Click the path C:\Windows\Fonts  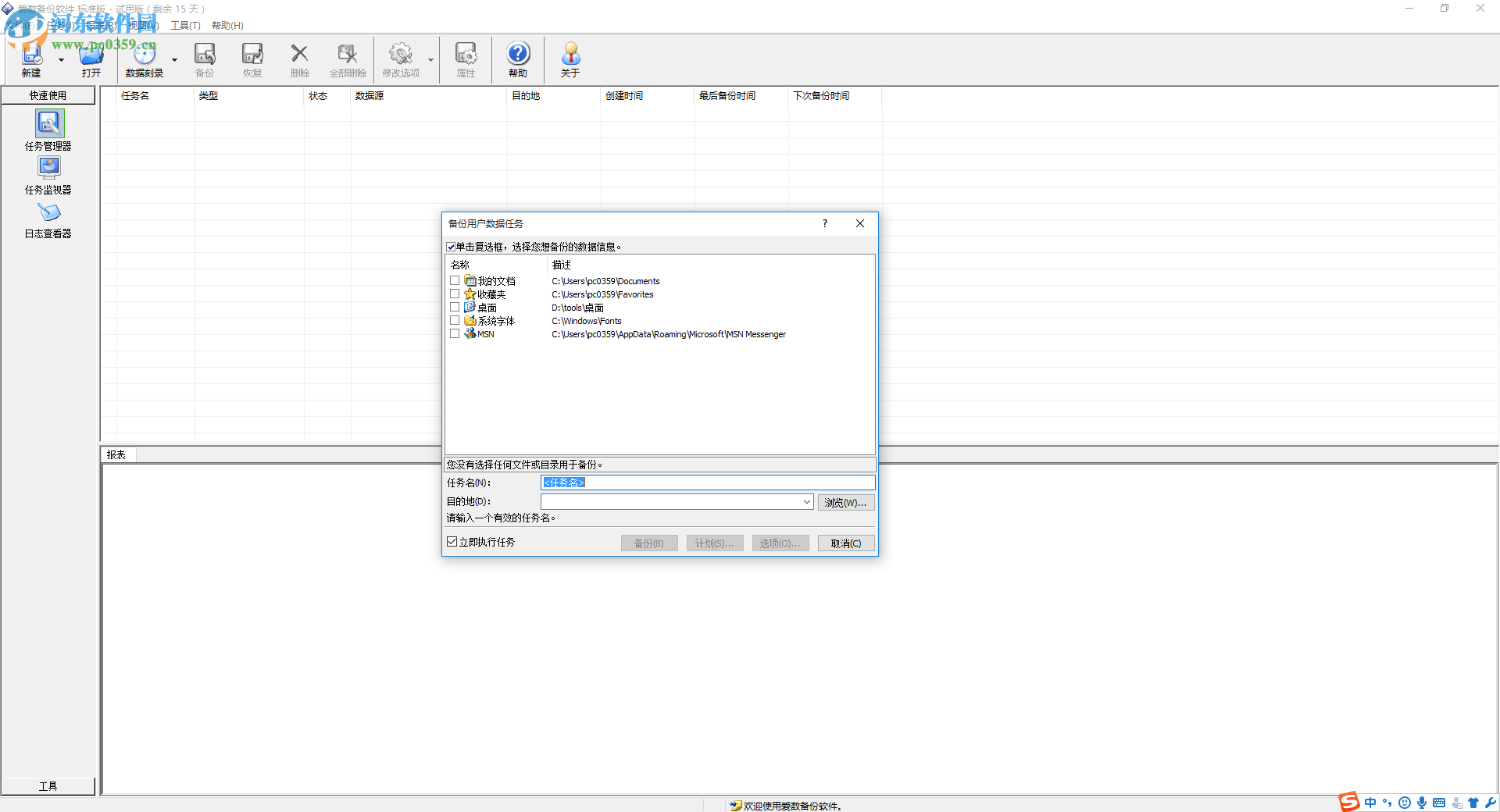pyautogui.click(x=587, y=321)
